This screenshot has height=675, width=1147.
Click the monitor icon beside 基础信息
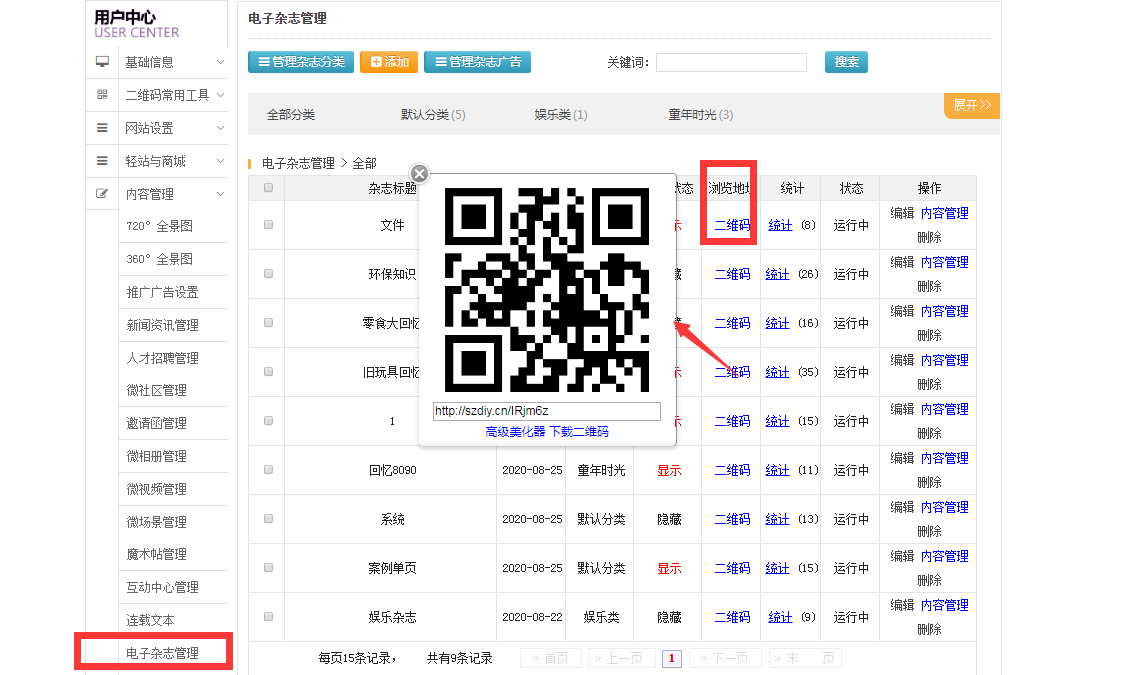pyautogui.click(x=102, y=62)
